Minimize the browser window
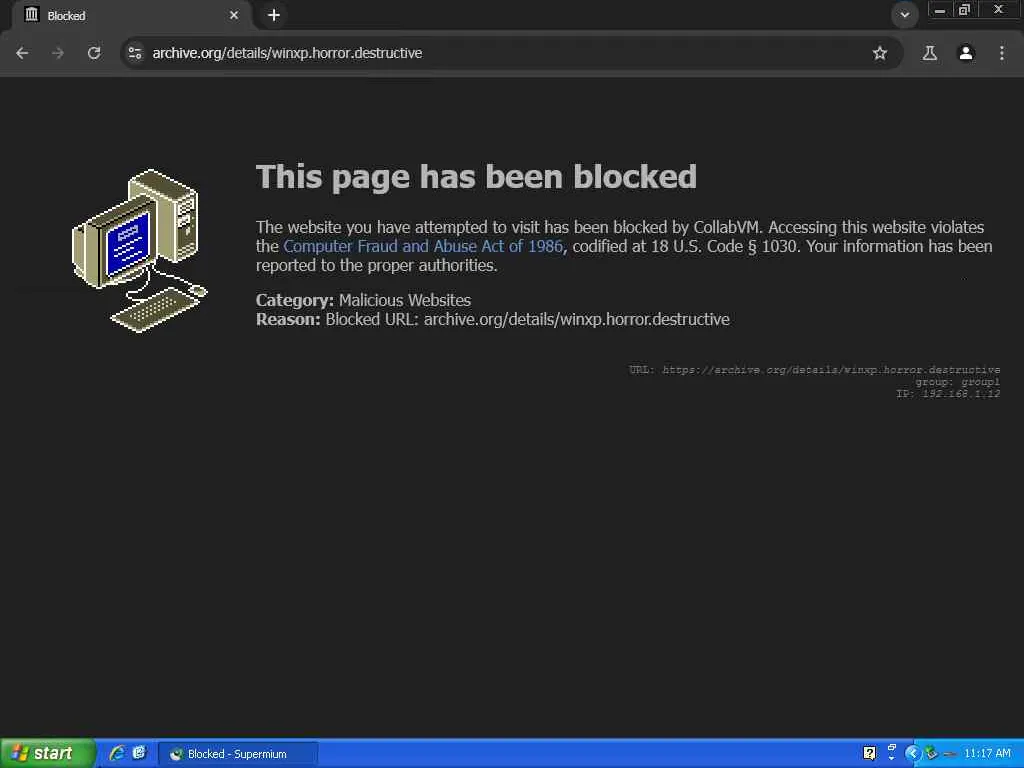1024x768 pixels. pos(940,10)
